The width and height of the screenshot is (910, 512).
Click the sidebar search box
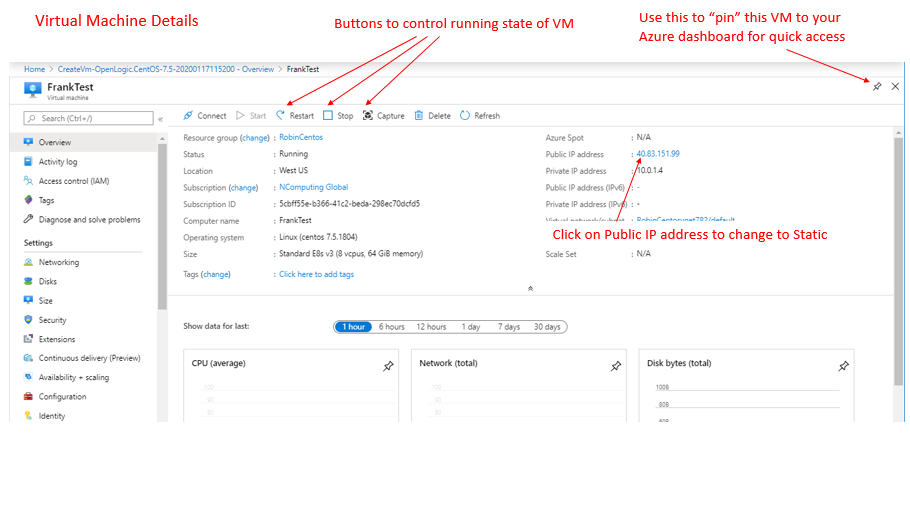click(x=88, y=118)
